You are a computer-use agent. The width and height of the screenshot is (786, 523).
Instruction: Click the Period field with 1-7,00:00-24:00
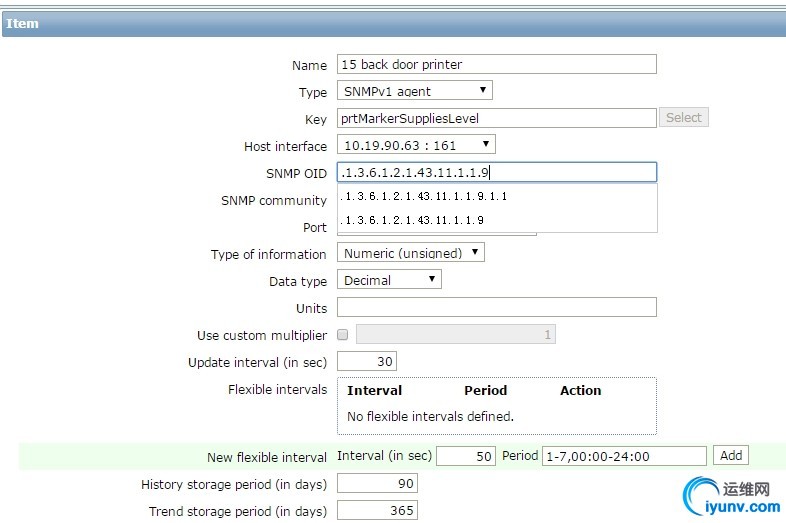click(624, 456)
